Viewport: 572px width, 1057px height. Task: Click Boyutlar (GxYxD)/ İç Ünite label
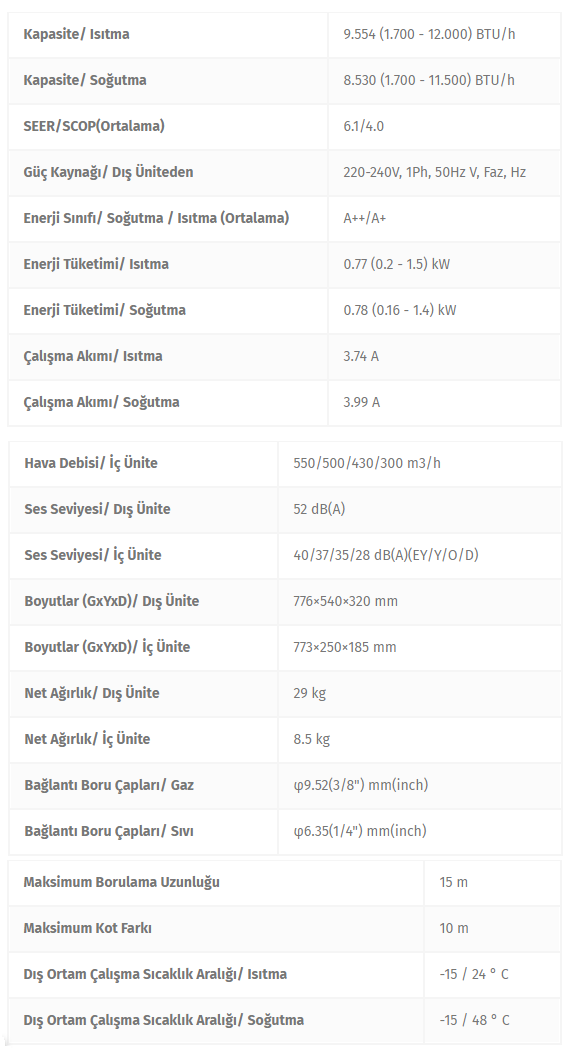point(107,647)
